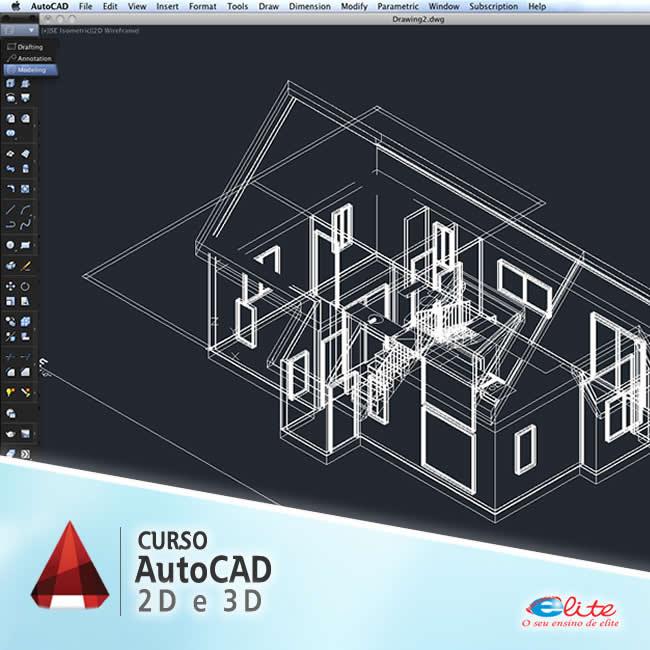Image resolution: width=650 pixels, height=650 pixels.
Task: Switch to the Annotation workspace
Action: [x=32, y=59]
